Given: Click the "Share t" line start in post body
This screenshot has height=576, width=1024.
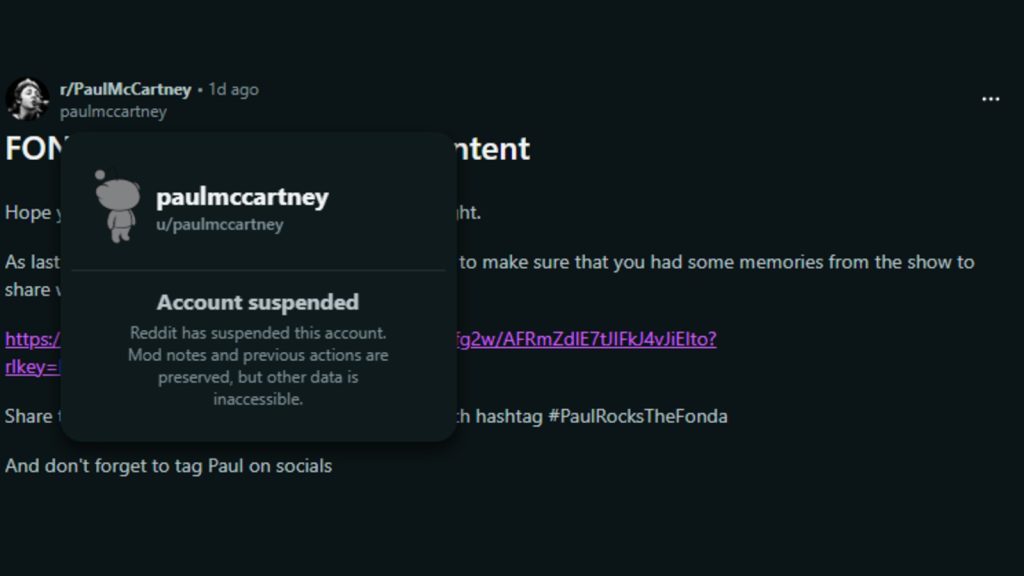Looking at the screenshot, I should (x=28, y=416).
